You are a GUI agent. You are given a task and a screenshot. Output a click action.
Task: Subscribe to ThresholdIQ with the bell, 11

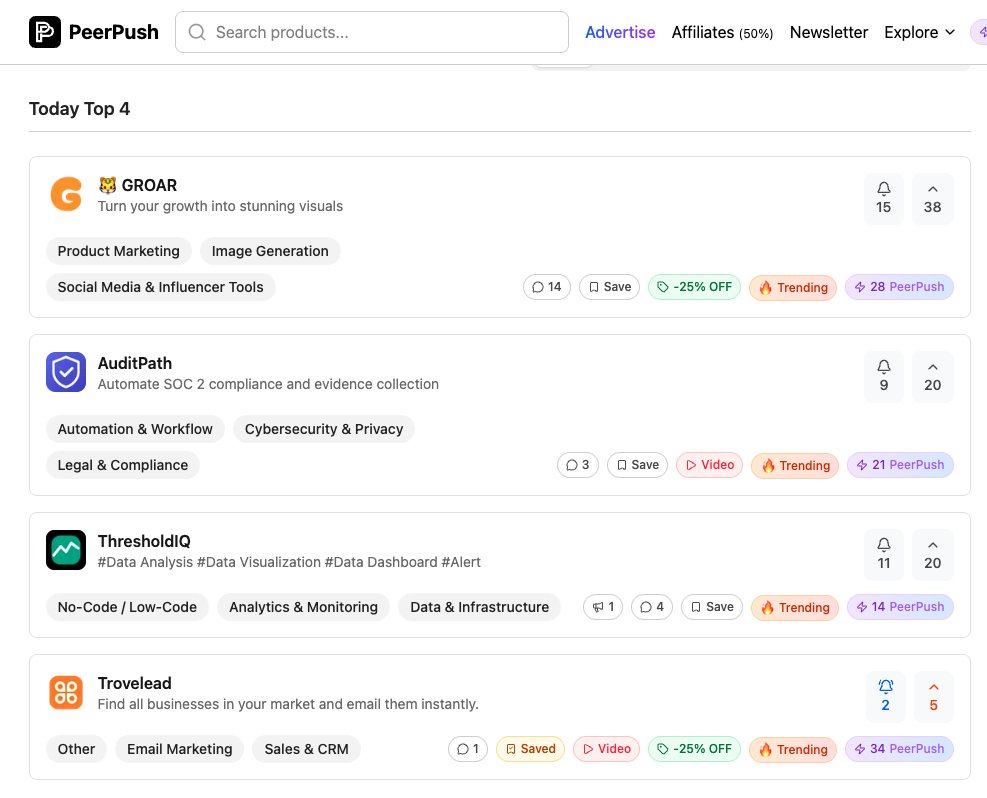click(x=884, y=554)
